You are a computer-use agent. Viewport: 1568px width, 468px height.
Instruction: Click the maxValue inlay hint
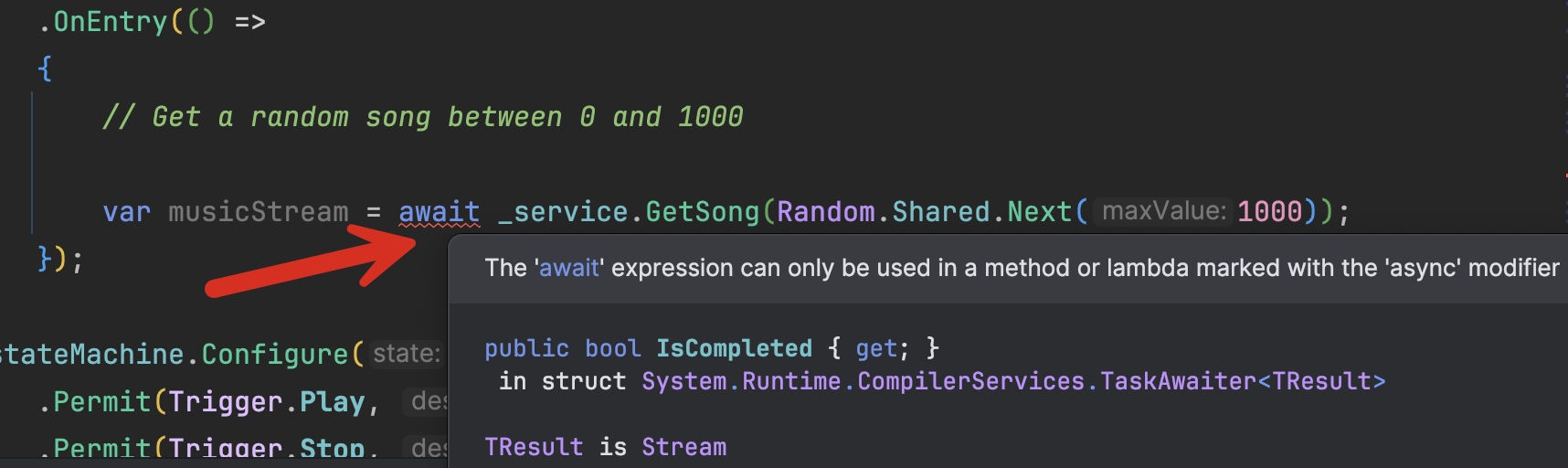(x=1163, y=212)
